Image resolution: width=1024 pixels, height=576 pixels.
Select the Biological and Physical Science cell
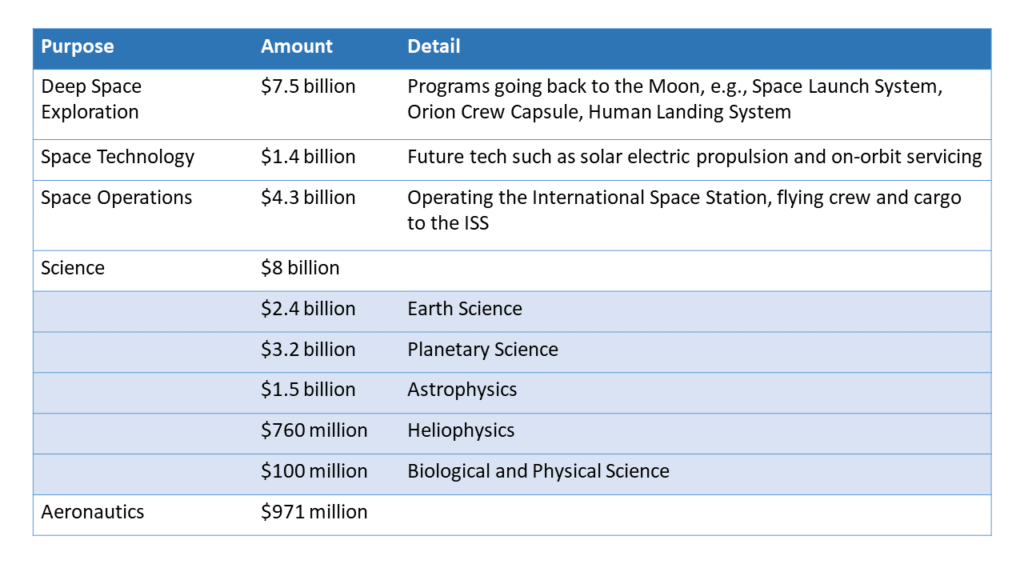pyautogui.click(x=538, y=471)
